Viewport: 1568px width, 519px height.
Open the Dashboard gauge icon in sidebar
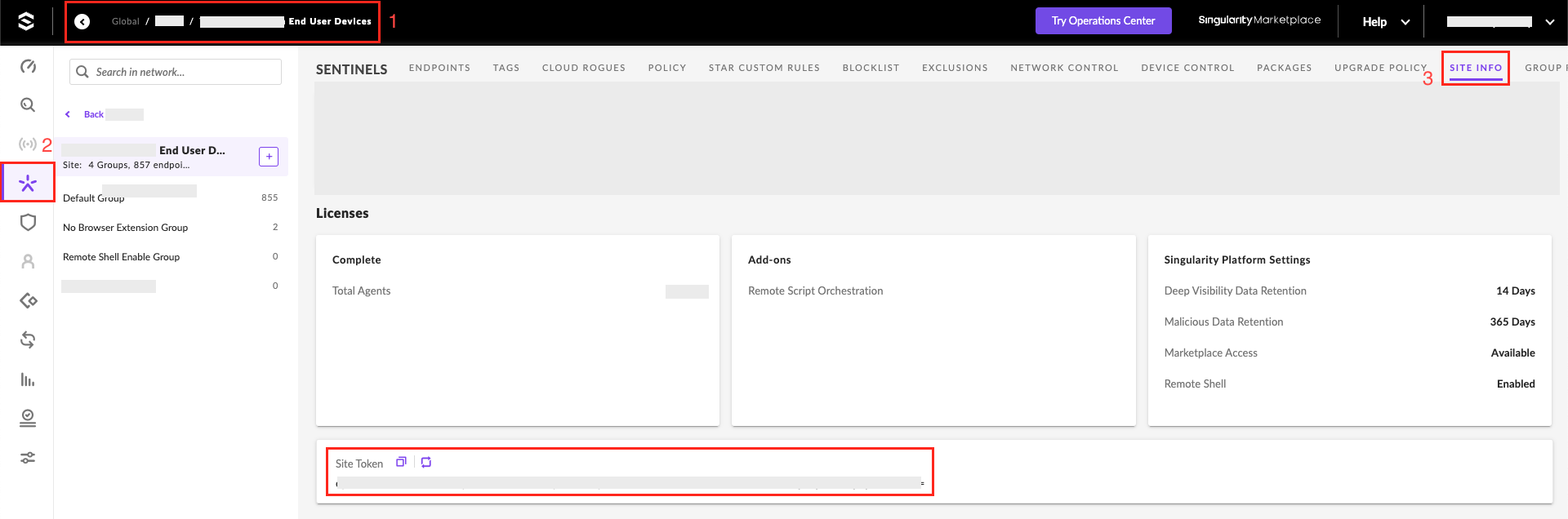(x=28, y=66)
